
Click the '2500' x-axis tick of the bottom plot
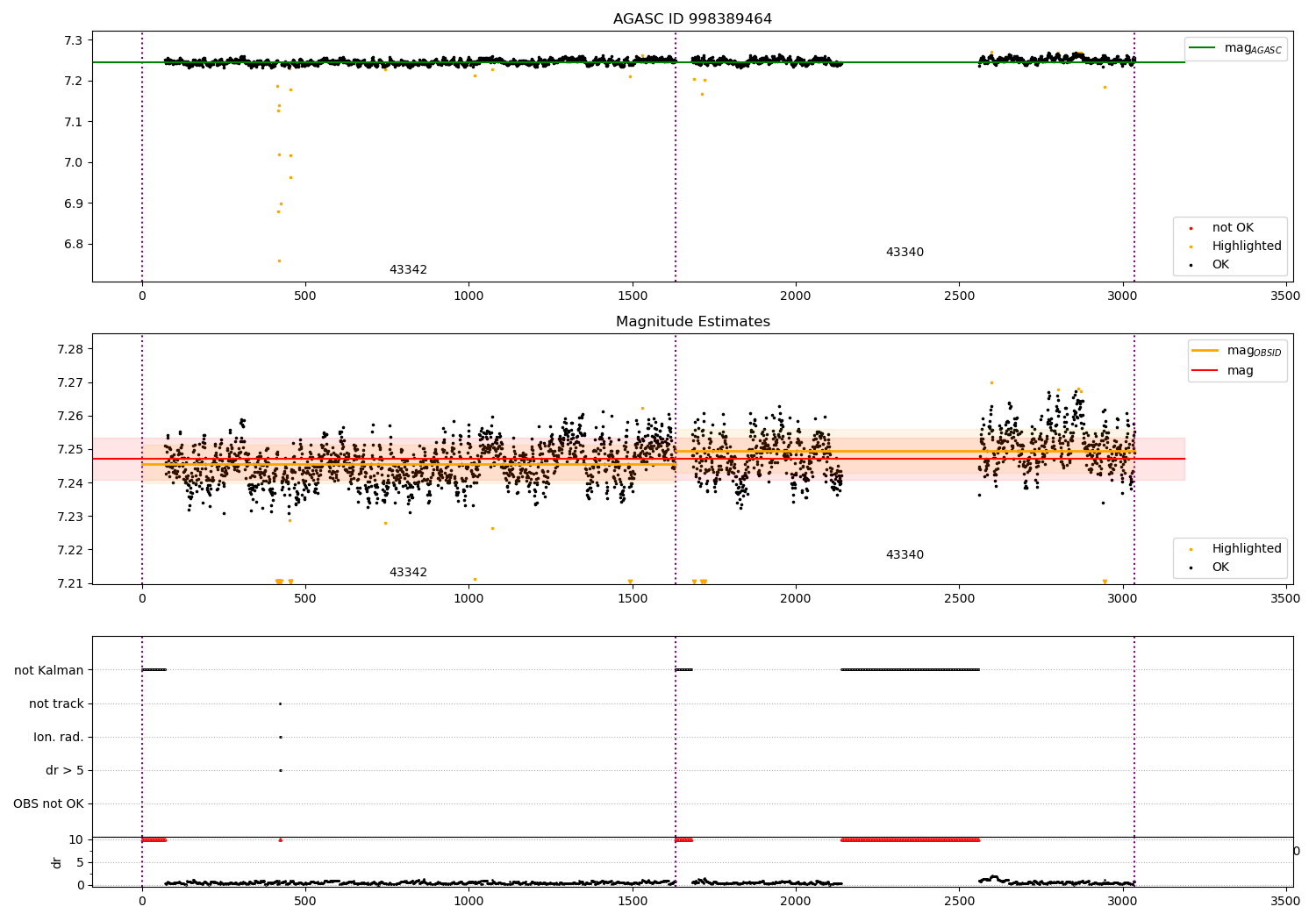coord(959,900)
